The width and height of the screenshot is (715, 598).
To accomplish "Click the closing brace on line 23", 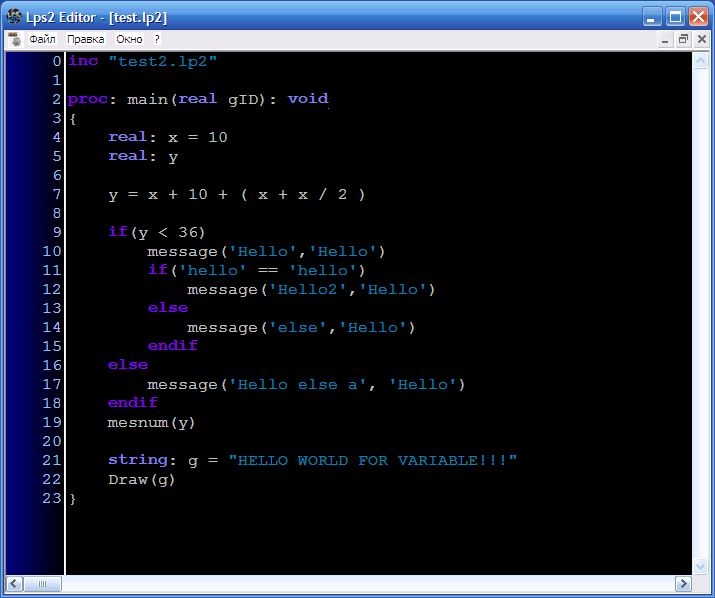I will tap(73, 499).
